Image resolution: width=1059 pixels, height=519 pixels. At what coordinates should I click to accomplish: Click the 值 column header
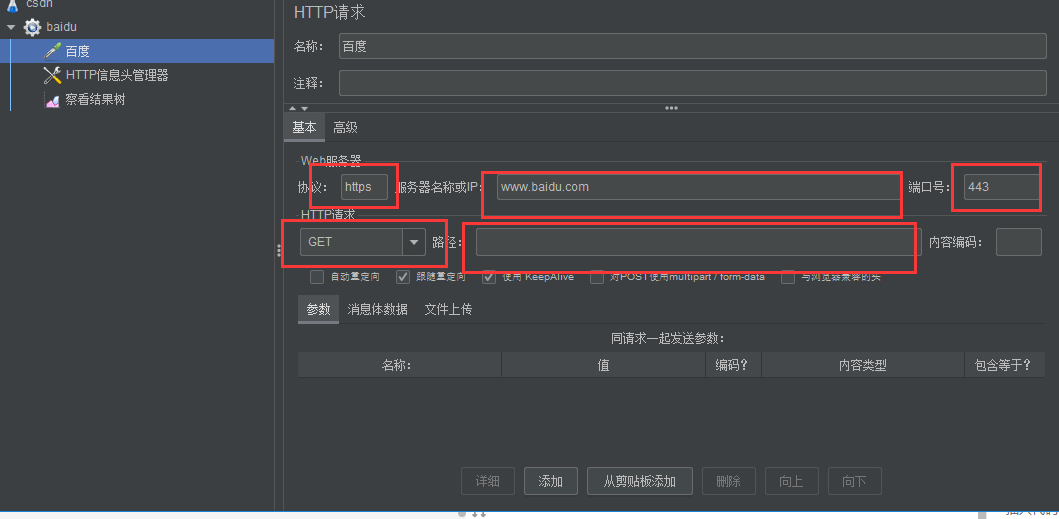603,365
